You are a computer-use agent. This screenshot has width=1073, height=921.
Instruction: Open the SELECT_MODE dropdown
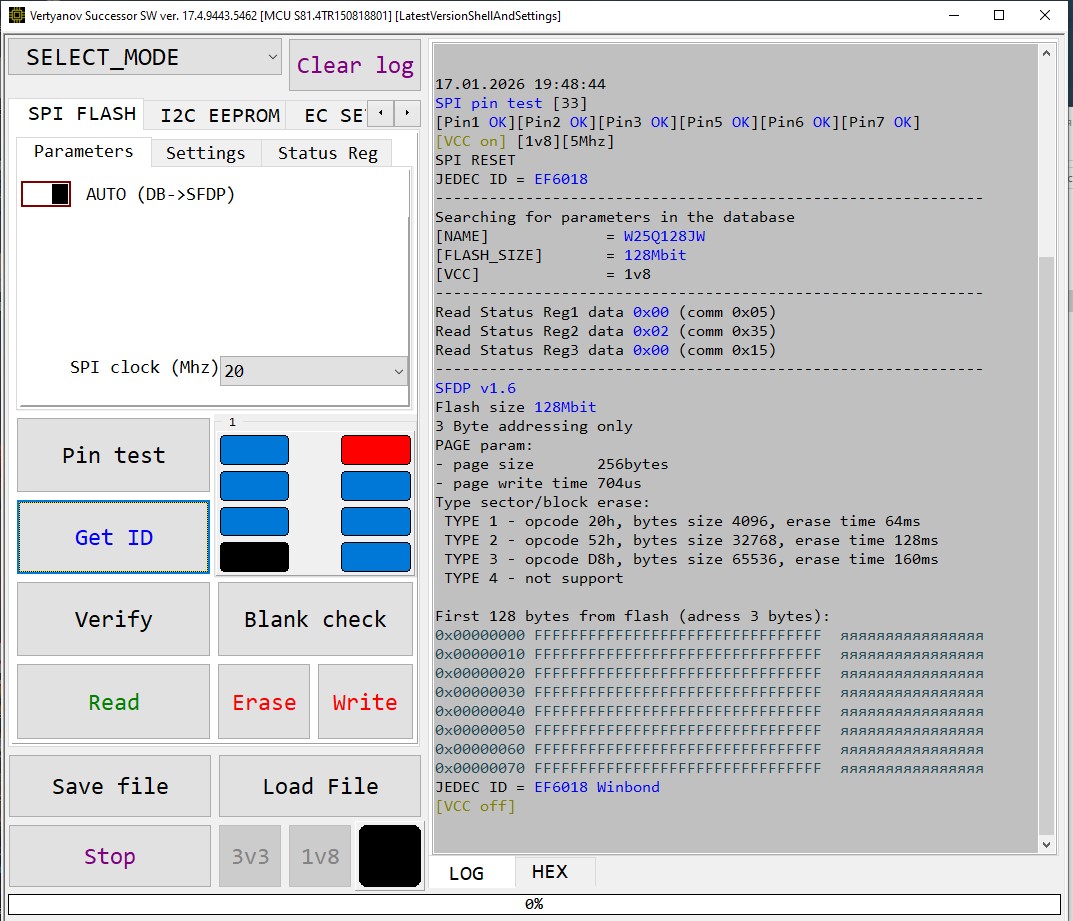coord(144,58)
